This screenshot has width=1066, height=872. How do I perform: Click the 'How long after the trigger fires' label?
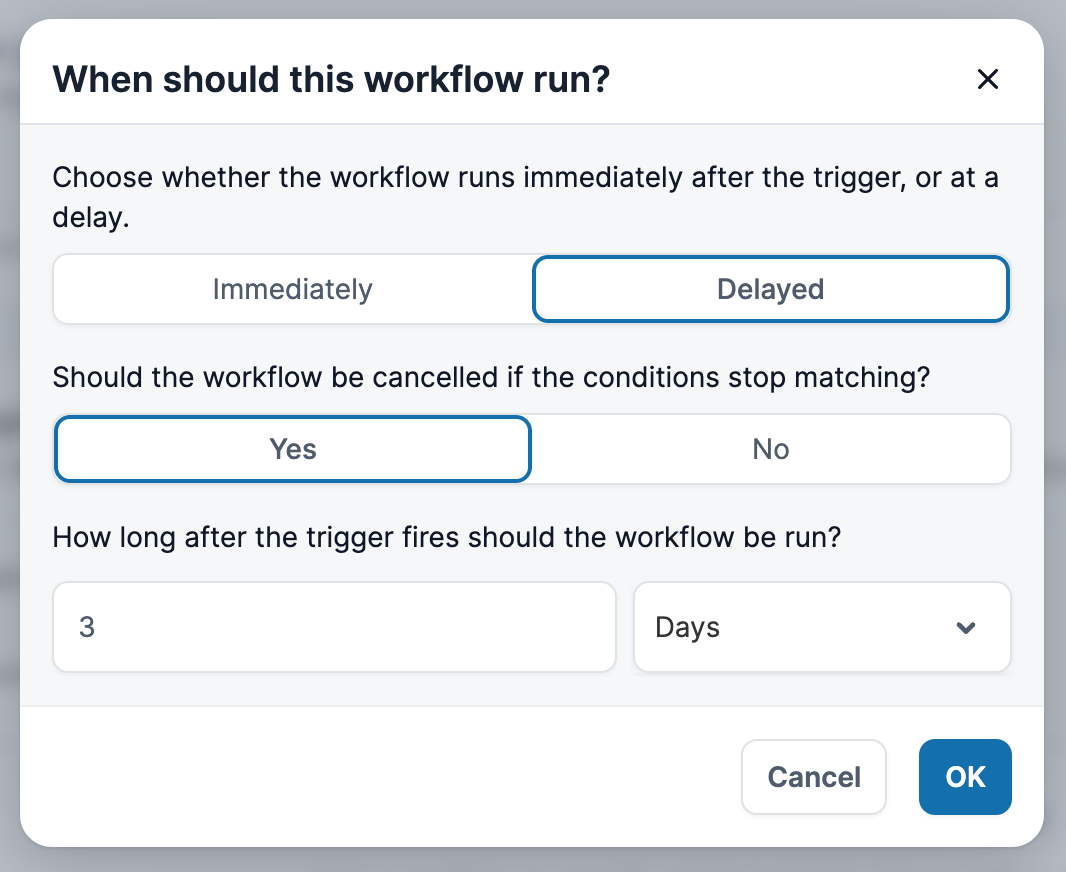coord(447,538)
